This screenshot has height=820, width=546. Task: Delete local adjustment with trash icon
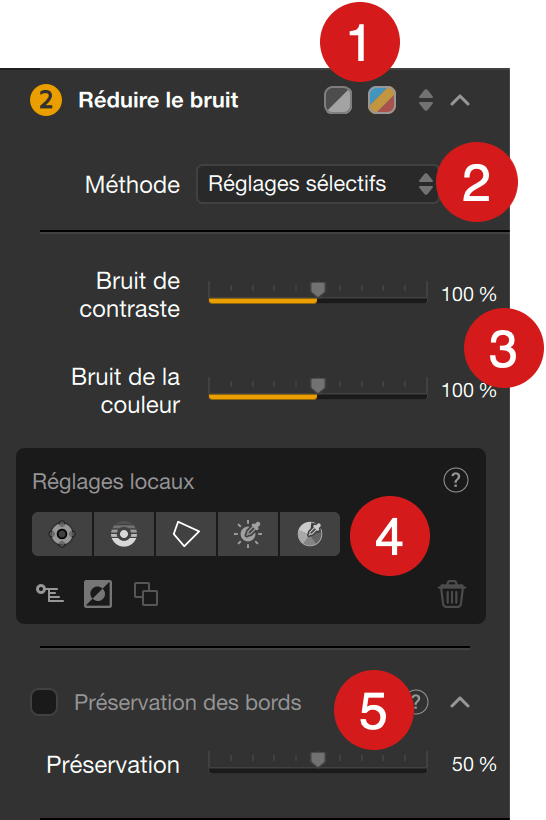pos(451,594)
